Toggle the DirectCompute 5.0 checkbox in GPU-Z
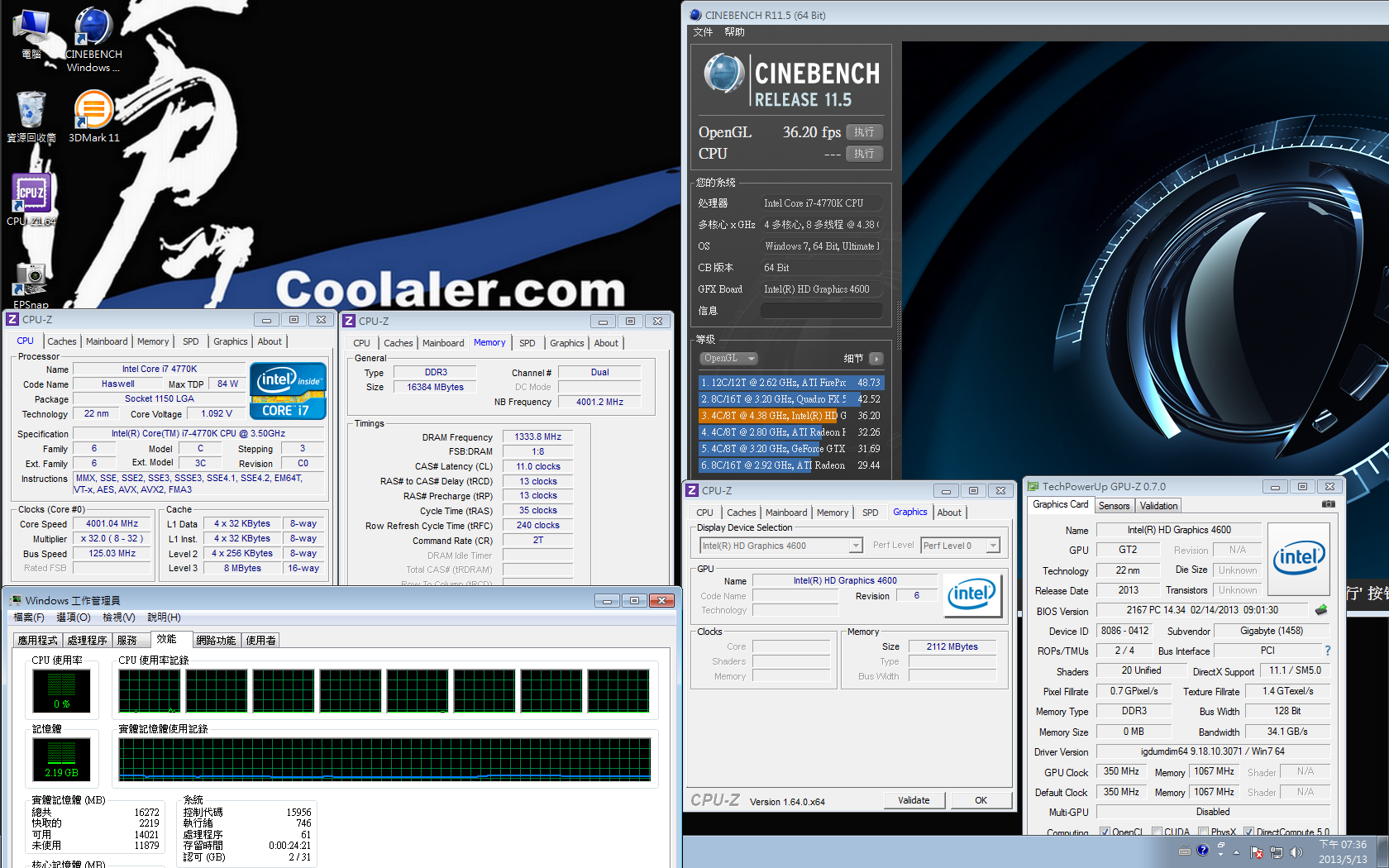The image size is (1389, 868). pyautogui.click(x=1248, y=832)
